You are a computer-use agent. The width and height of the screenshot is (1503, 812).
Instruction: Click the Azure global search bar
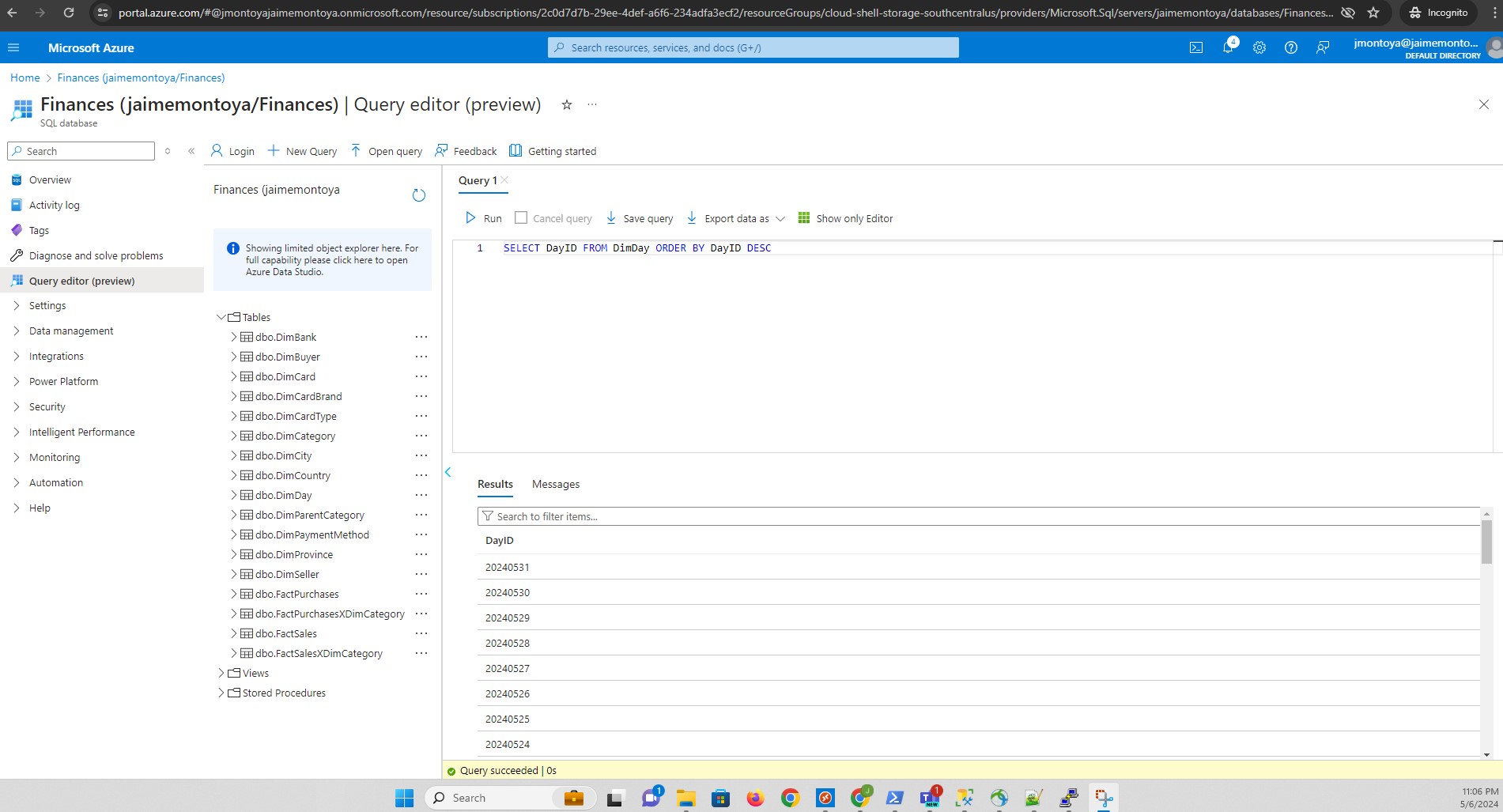click(753, 47)
